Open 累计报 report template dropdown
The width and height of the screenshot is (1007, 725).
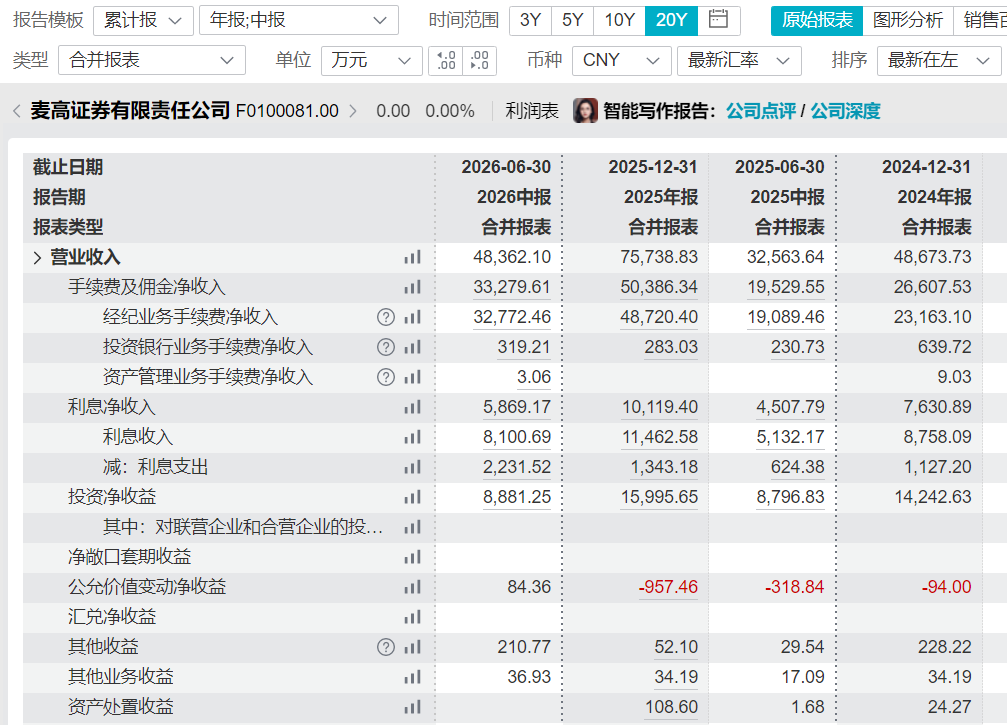[143, 21]
